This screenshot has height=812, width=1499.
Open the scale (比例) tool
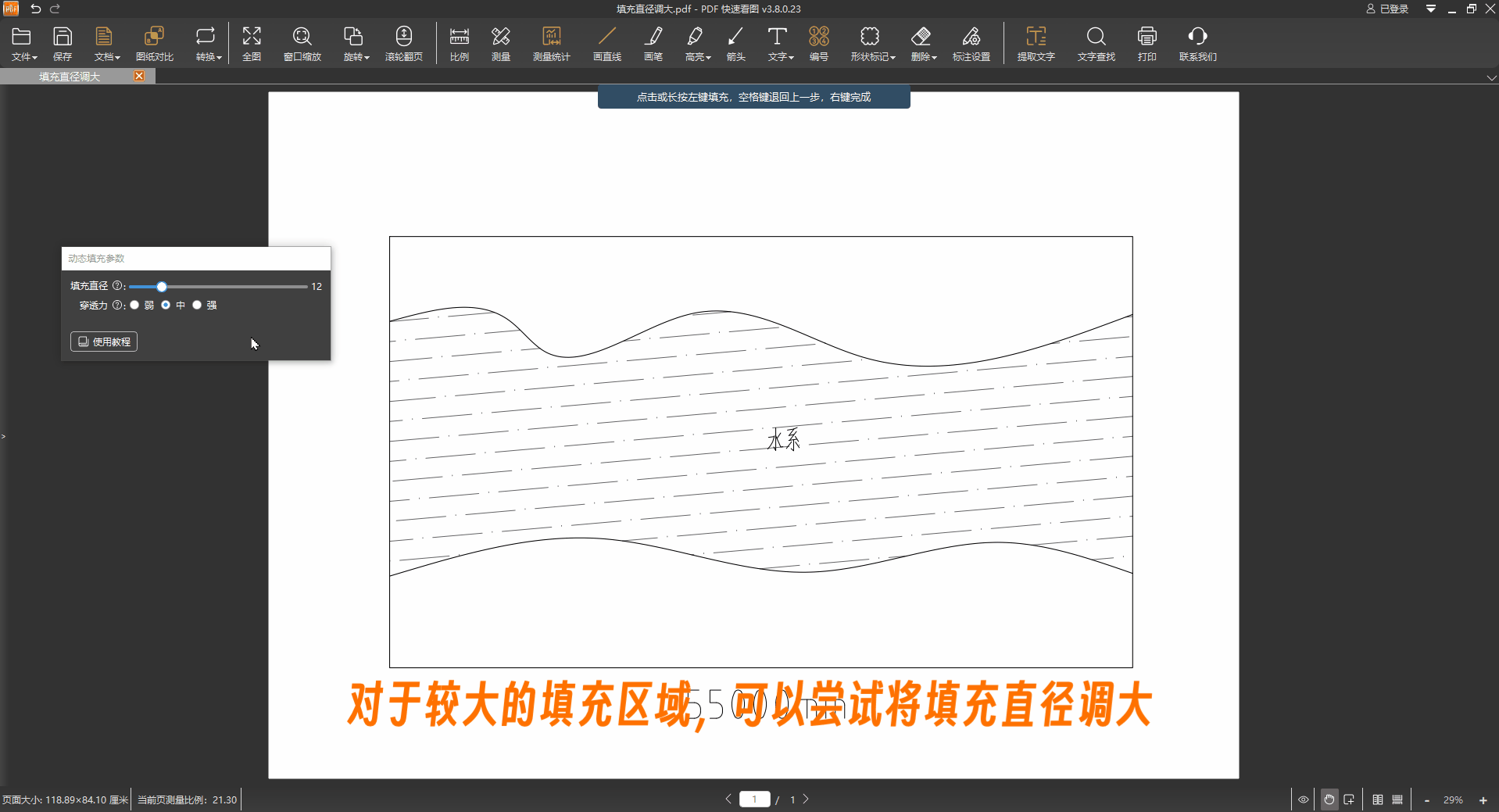[x=460, y=44]
